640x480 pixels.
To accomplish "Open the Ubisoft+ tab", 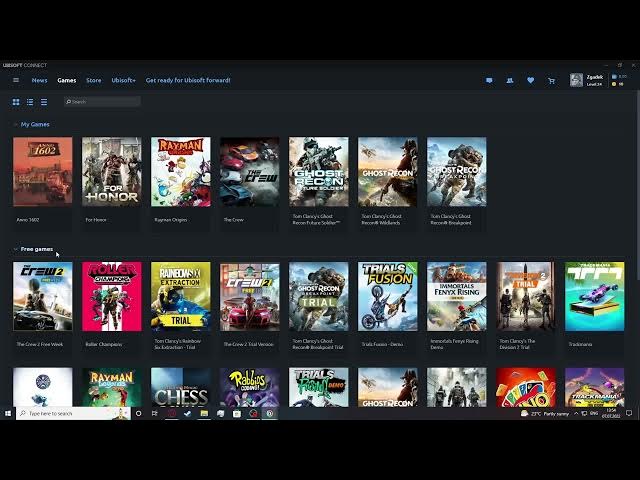I will (x=123, y=80).
